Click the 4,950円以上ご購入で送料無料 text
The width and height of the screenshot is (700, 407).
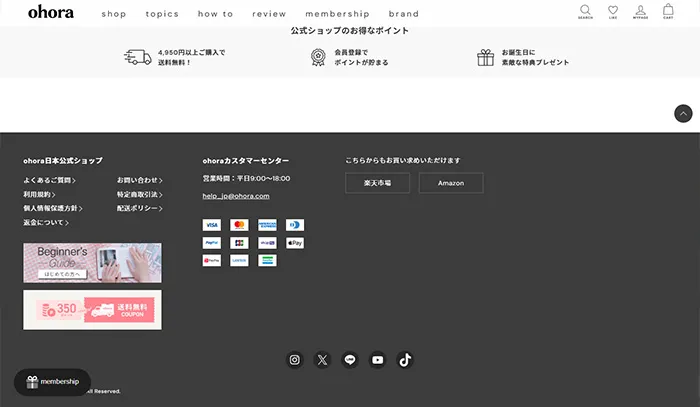pyautogui.click(x=192, y=57)
